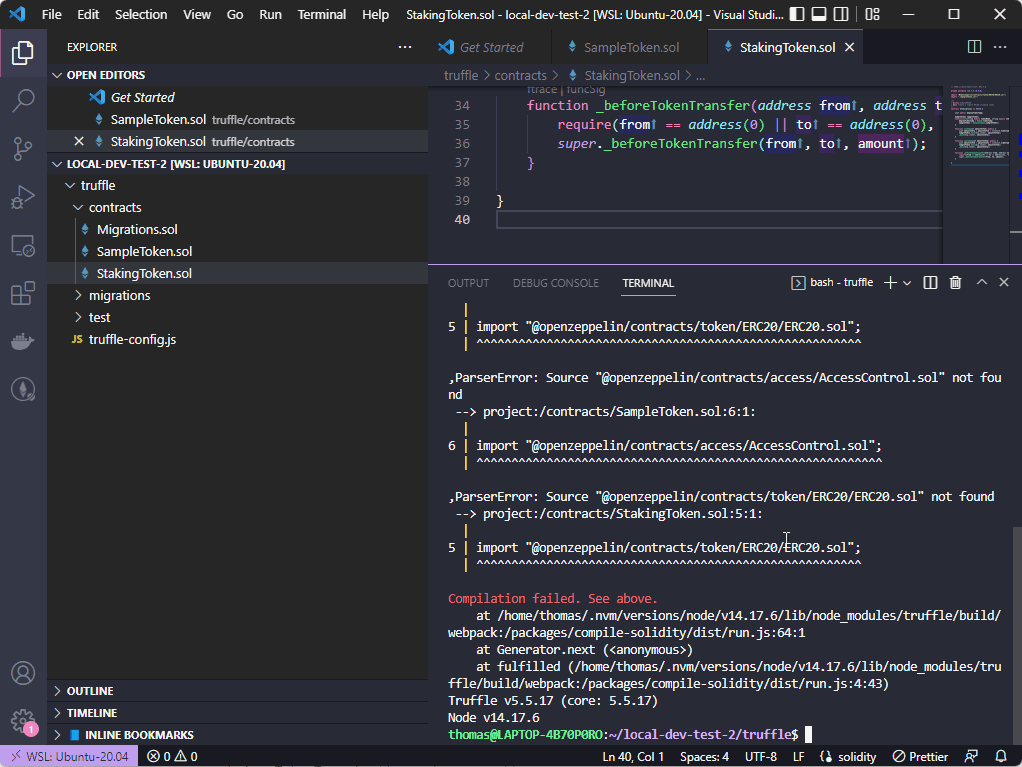This screenshot has width=1022, height=767.
Task: Switch to the Get Started tab
Action: [x=491, y=47]
